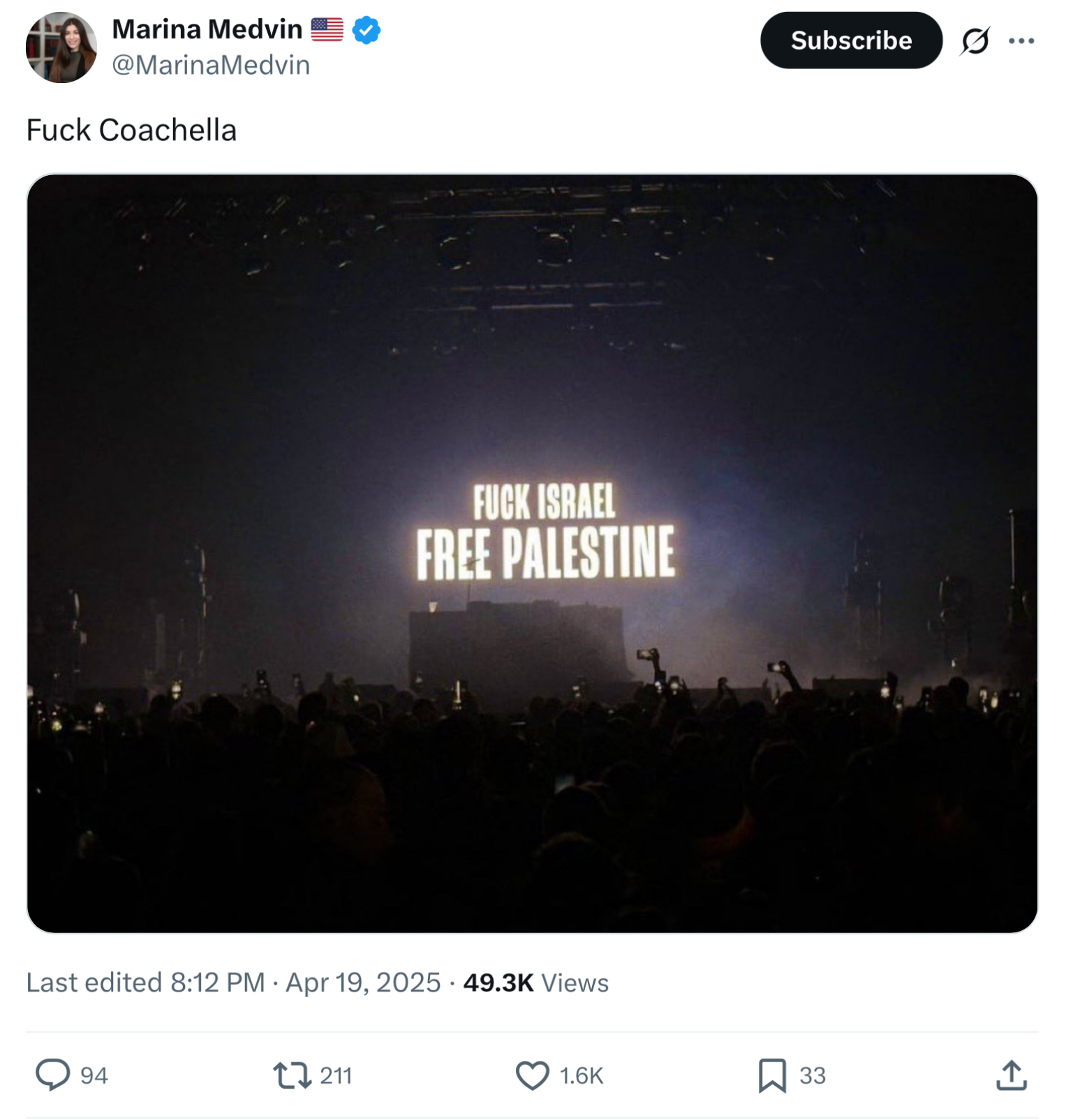Open Marina Medvin's profile avatar
1066x1120 pixels.
(61, 47)
